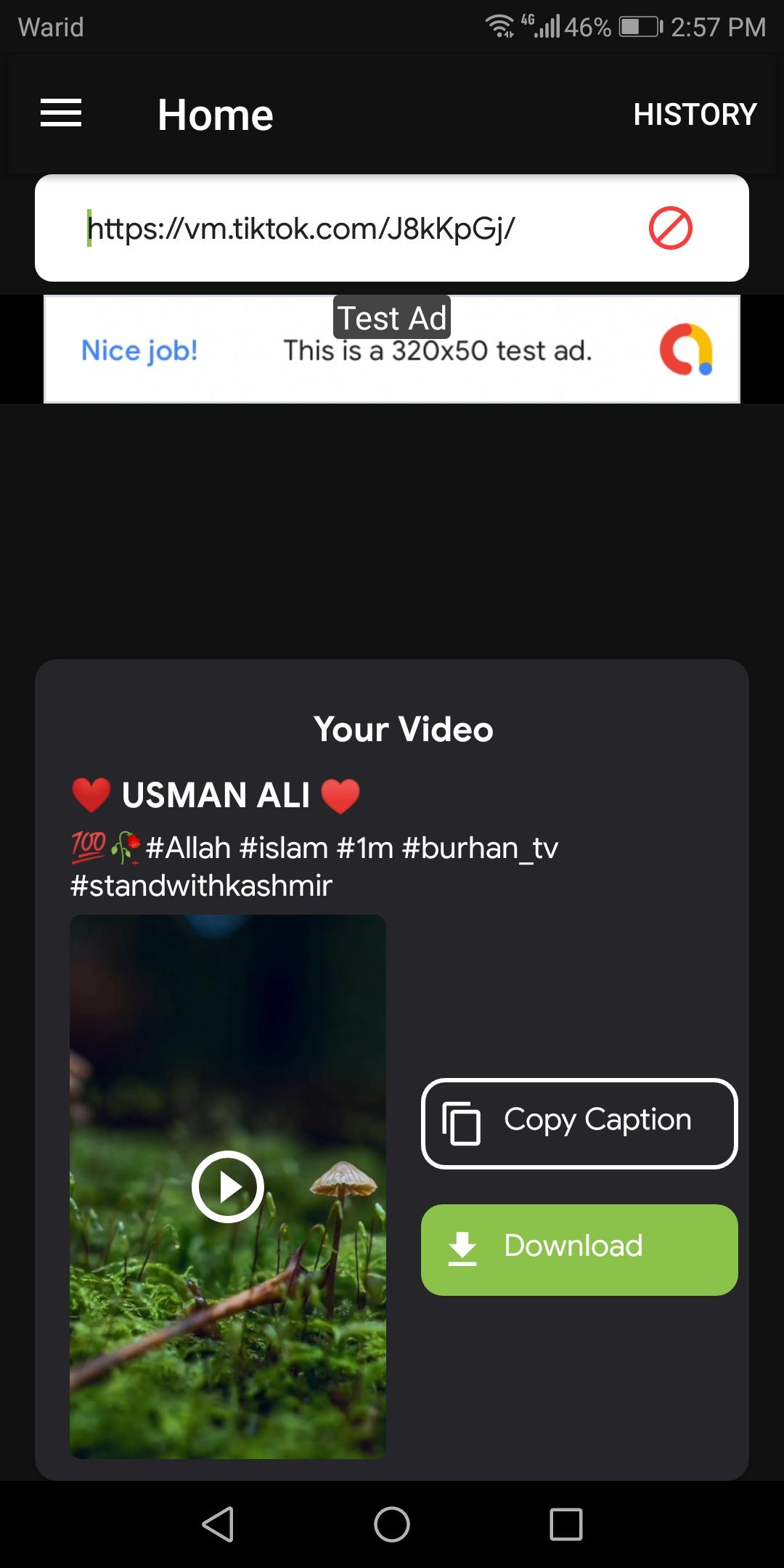This screenshot has height=1568, width=784.
Task: Click the Copy Caption button
Action: coord(579,1124)
